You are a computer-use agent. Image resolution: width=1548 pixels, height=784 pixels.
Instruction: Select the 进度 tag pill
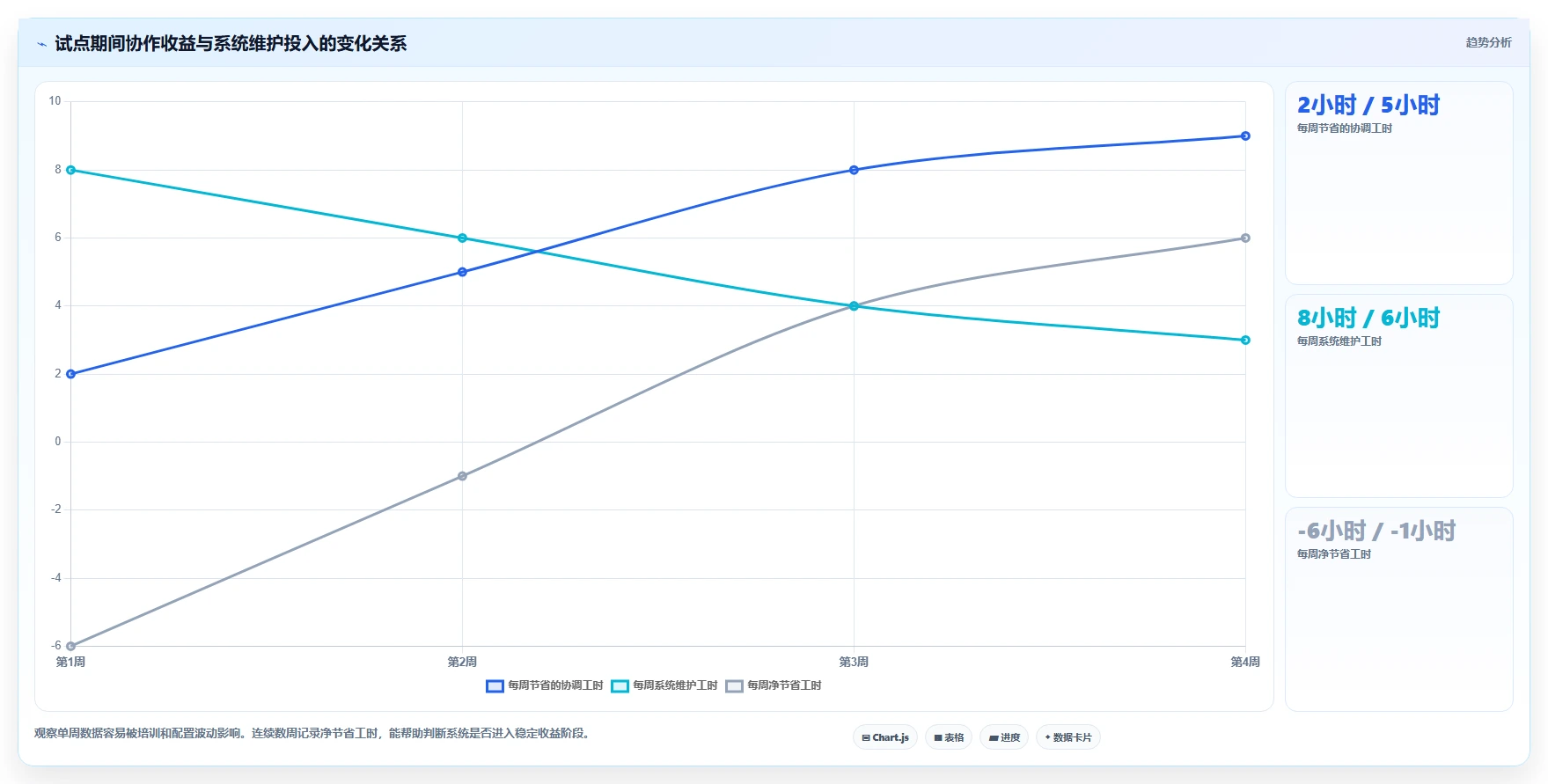pyautogui.click(x=1004, y=737)
